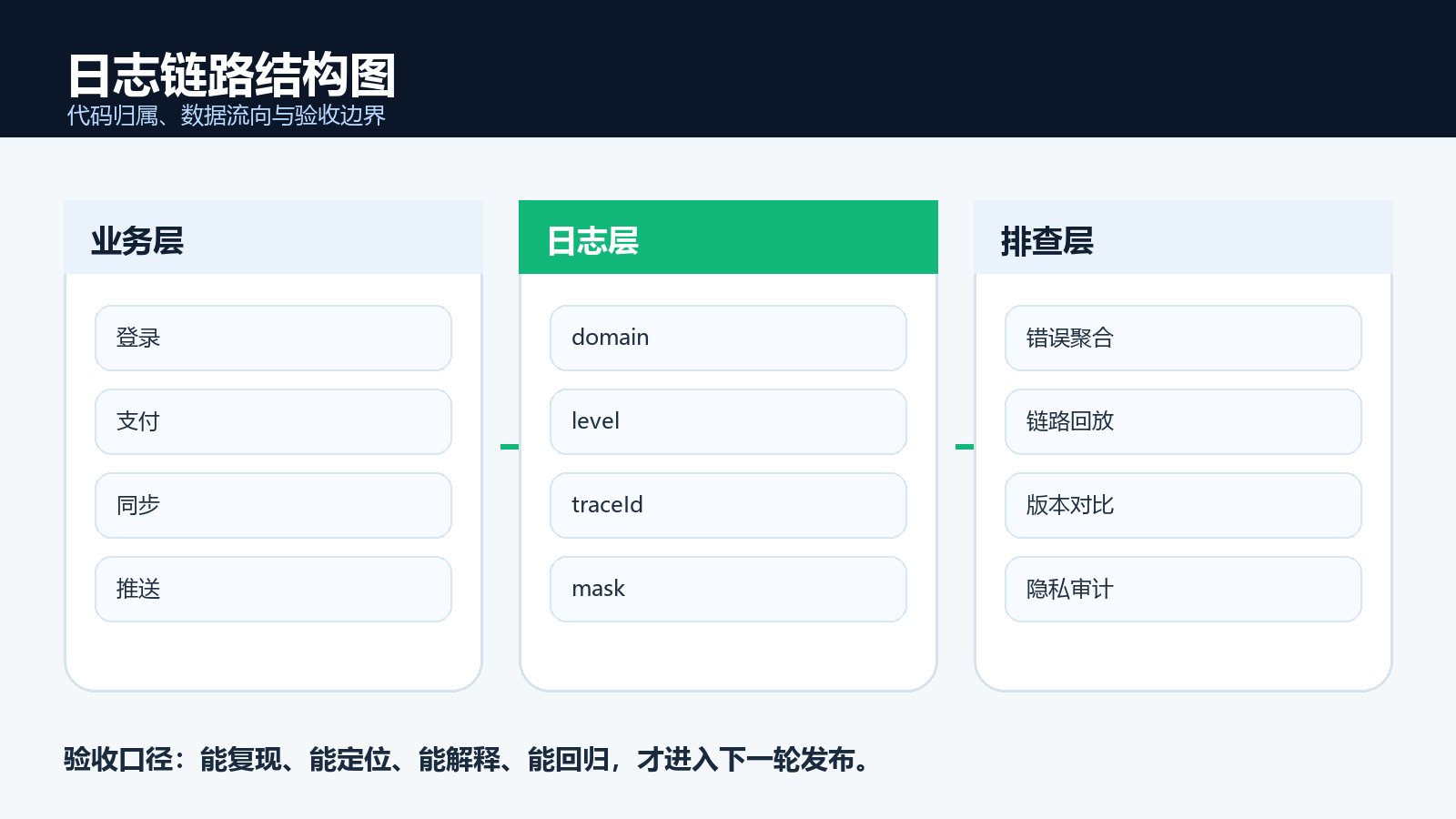Select the 版本对比 card
The image size is (1456, 819).
pos(1183,505)
